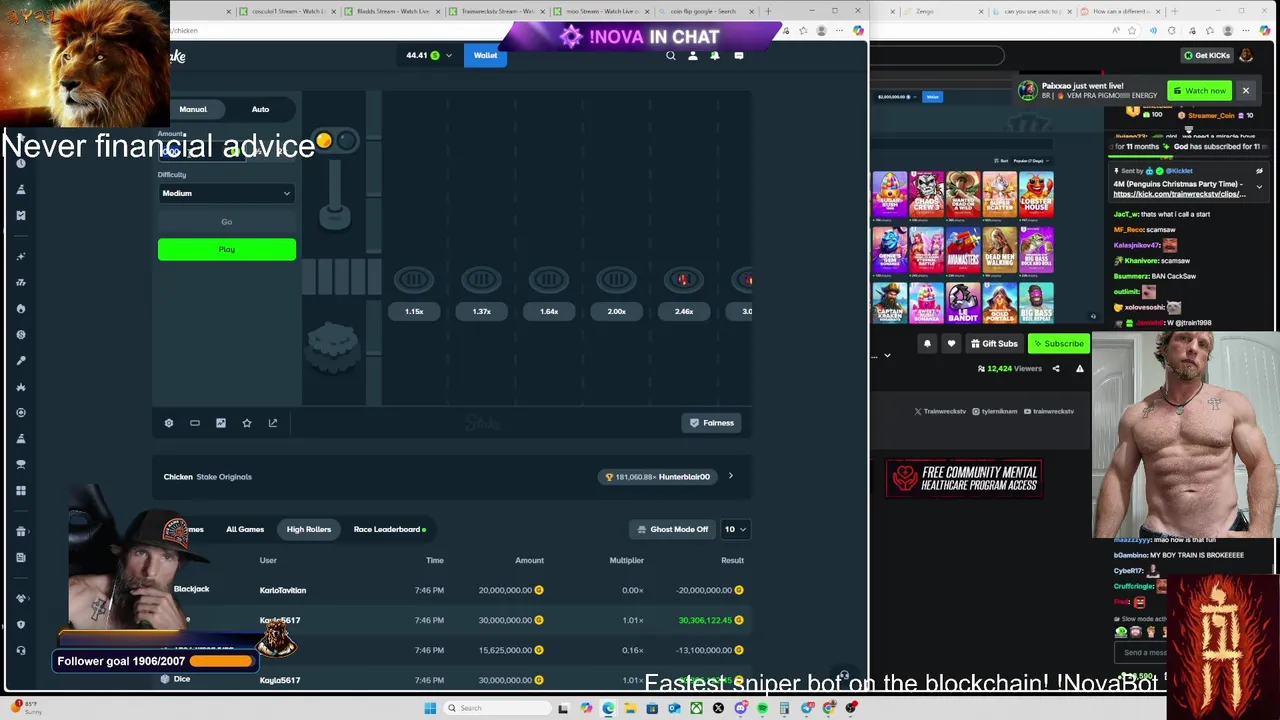Click Watch now for Paixxao

click(x=1200, y=91)
